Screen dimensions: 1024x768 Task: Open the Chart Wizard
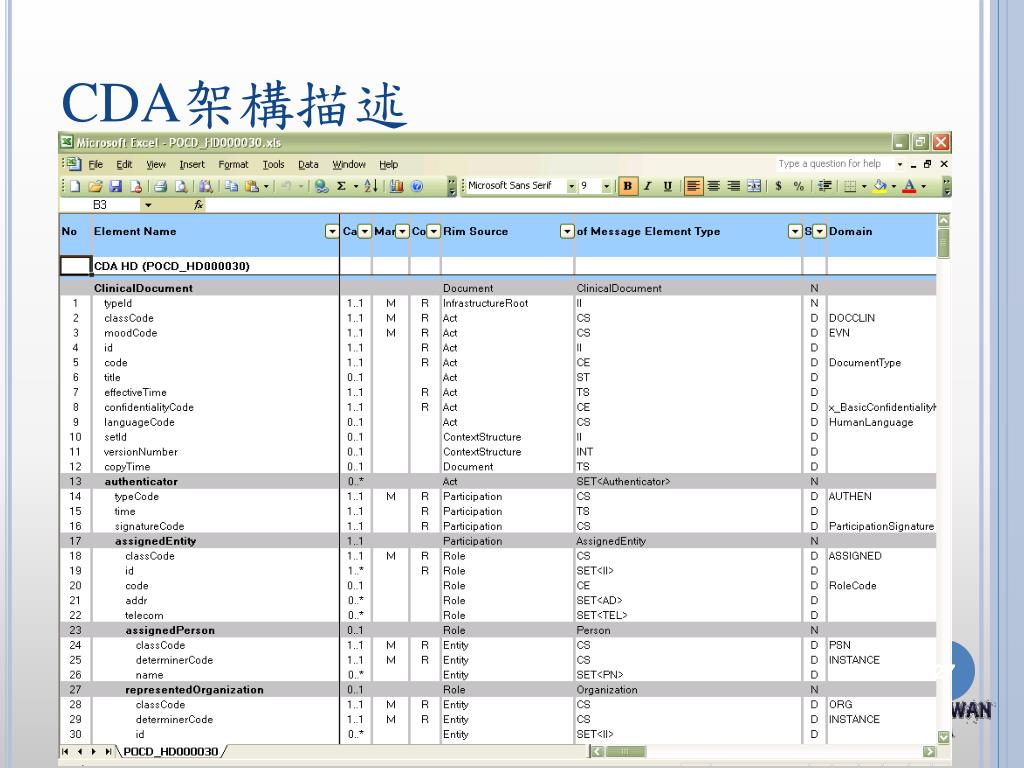point(396,186)
